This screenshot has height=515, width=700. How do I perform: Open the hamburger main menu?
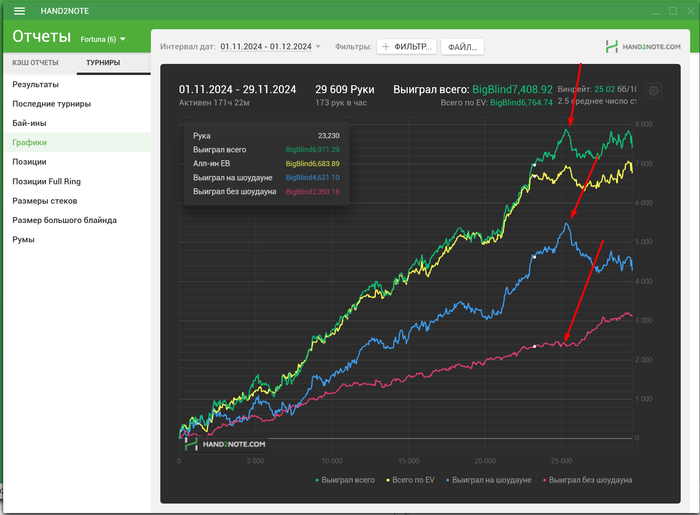point(19,11)
